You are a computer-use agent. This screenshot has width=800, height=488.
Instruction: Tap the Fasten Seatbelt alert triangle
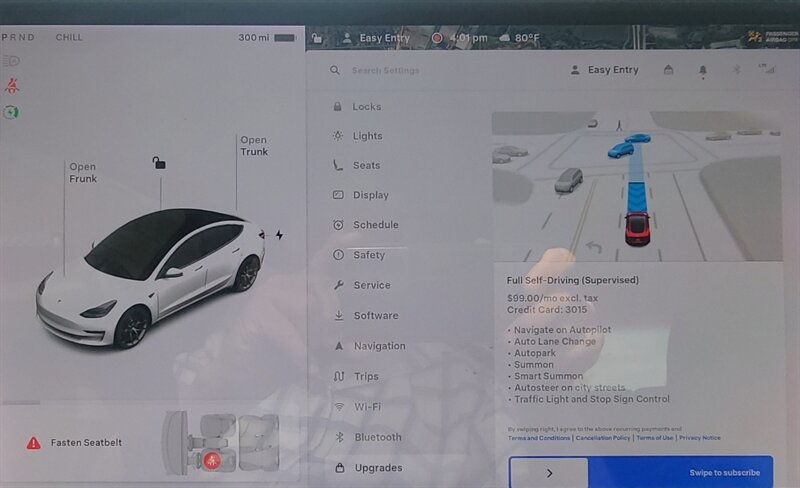click(34, 443)
